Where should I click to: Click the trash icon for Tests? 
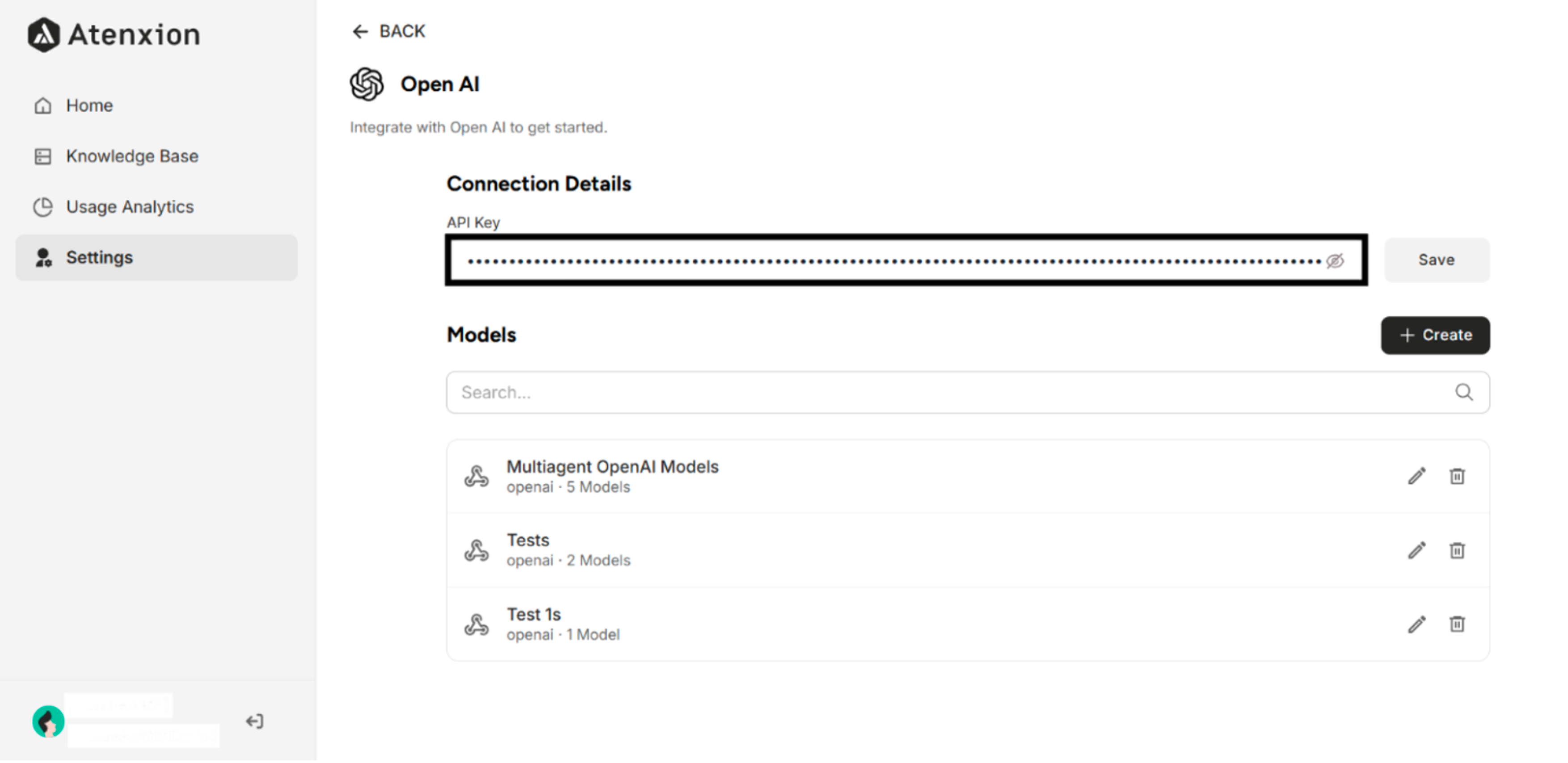point(1457,551)
